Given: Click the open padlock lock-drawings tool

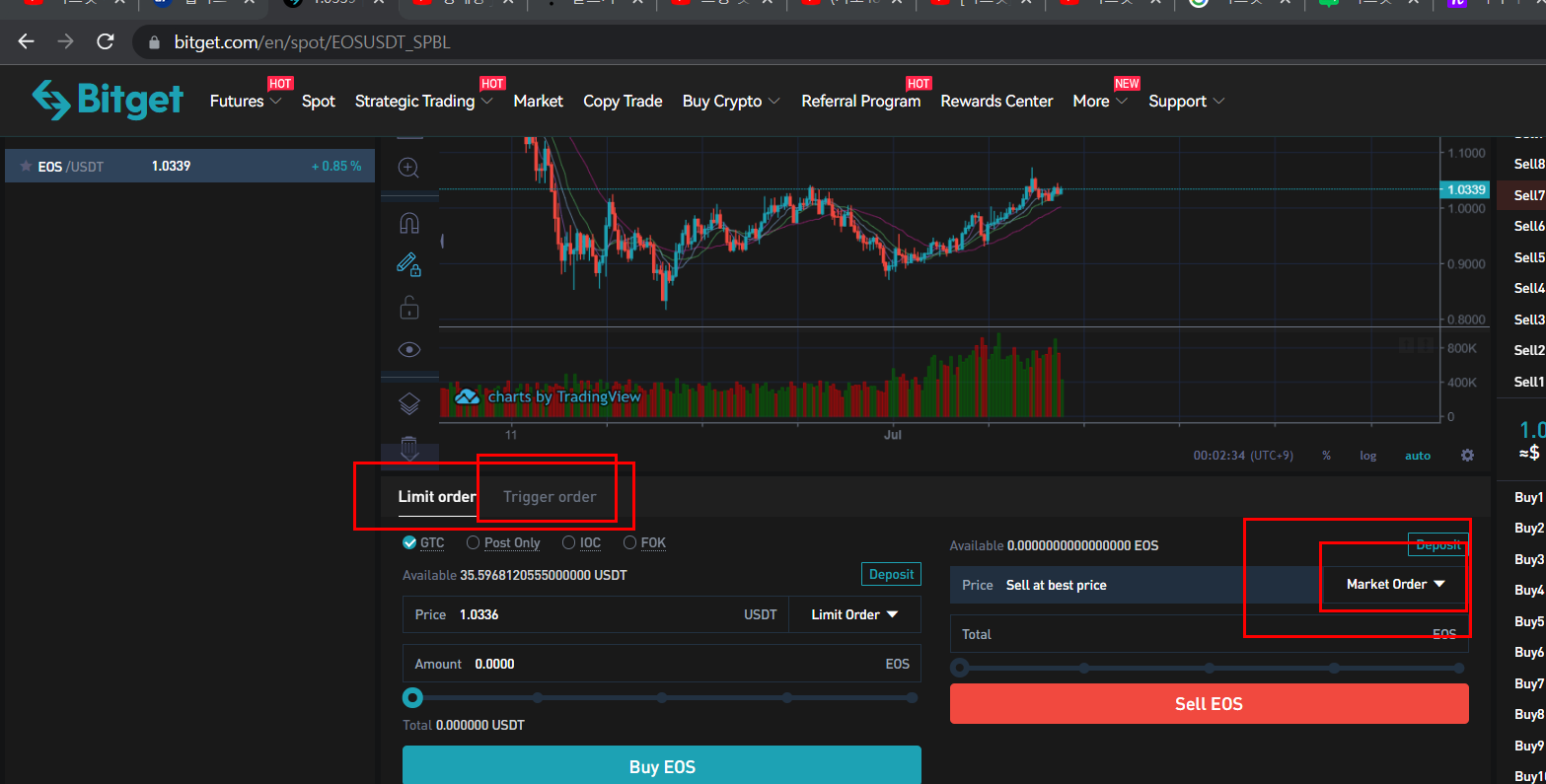Looking at the screenshot, I should 408,307.
